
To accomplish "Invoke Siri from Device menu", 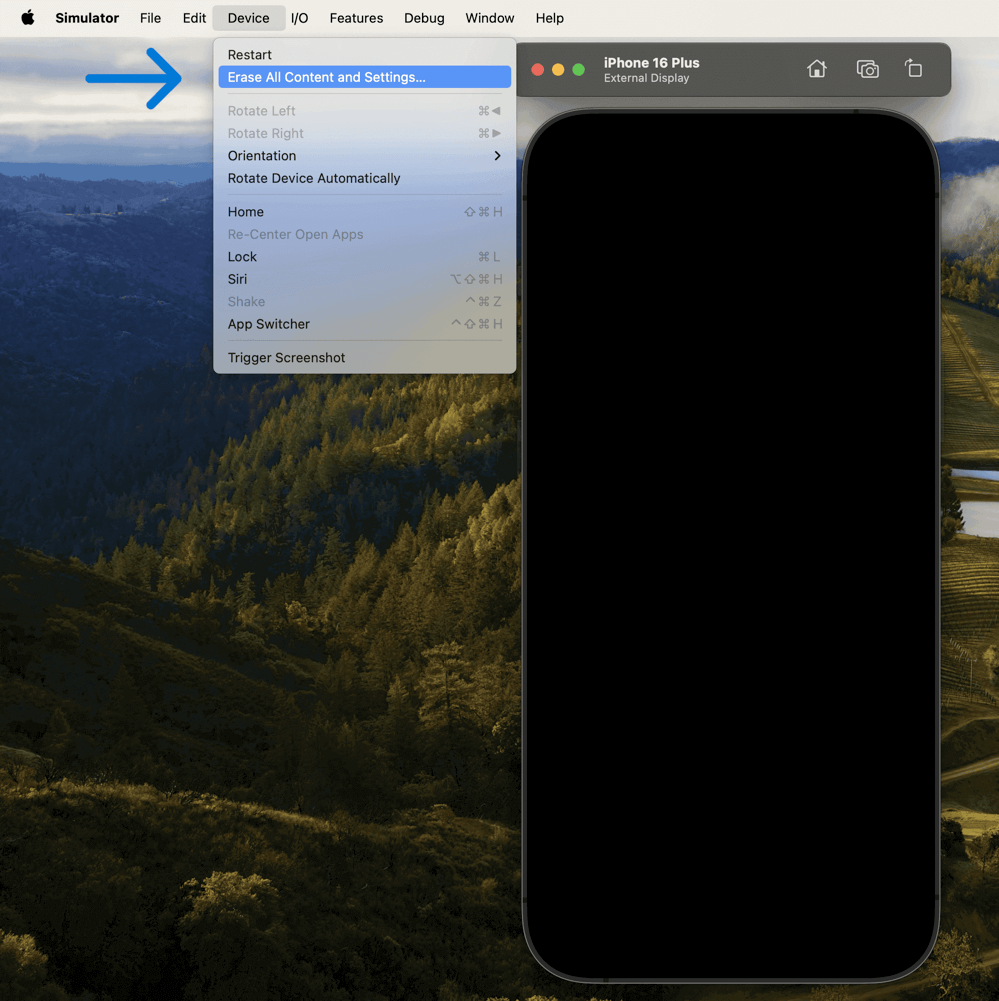I will 237,279.
